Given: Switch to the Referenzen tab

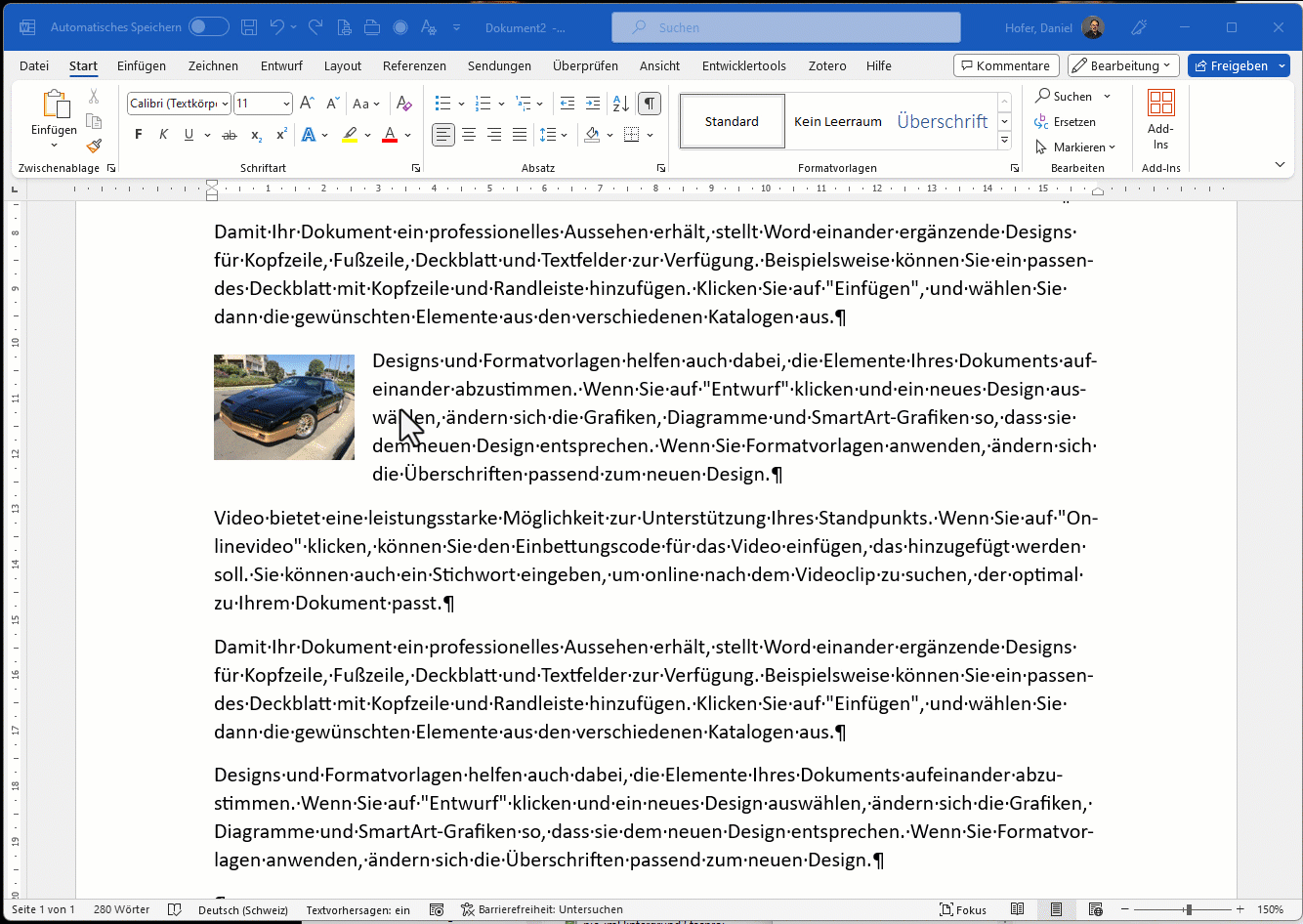Looking at the screenshot, I should (x=414, y=66).
